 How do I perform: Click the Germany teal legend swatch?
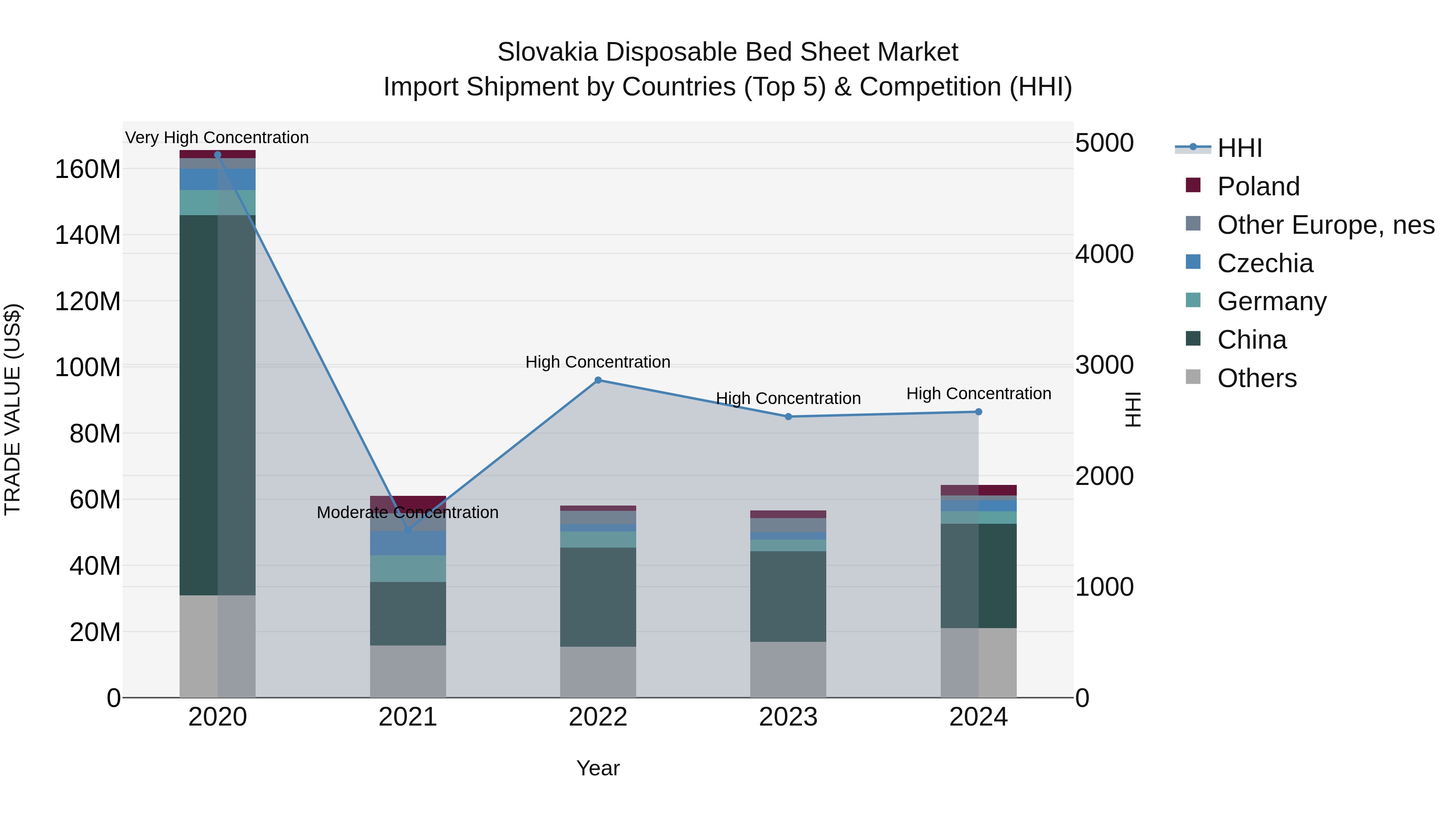(1193, 300)
